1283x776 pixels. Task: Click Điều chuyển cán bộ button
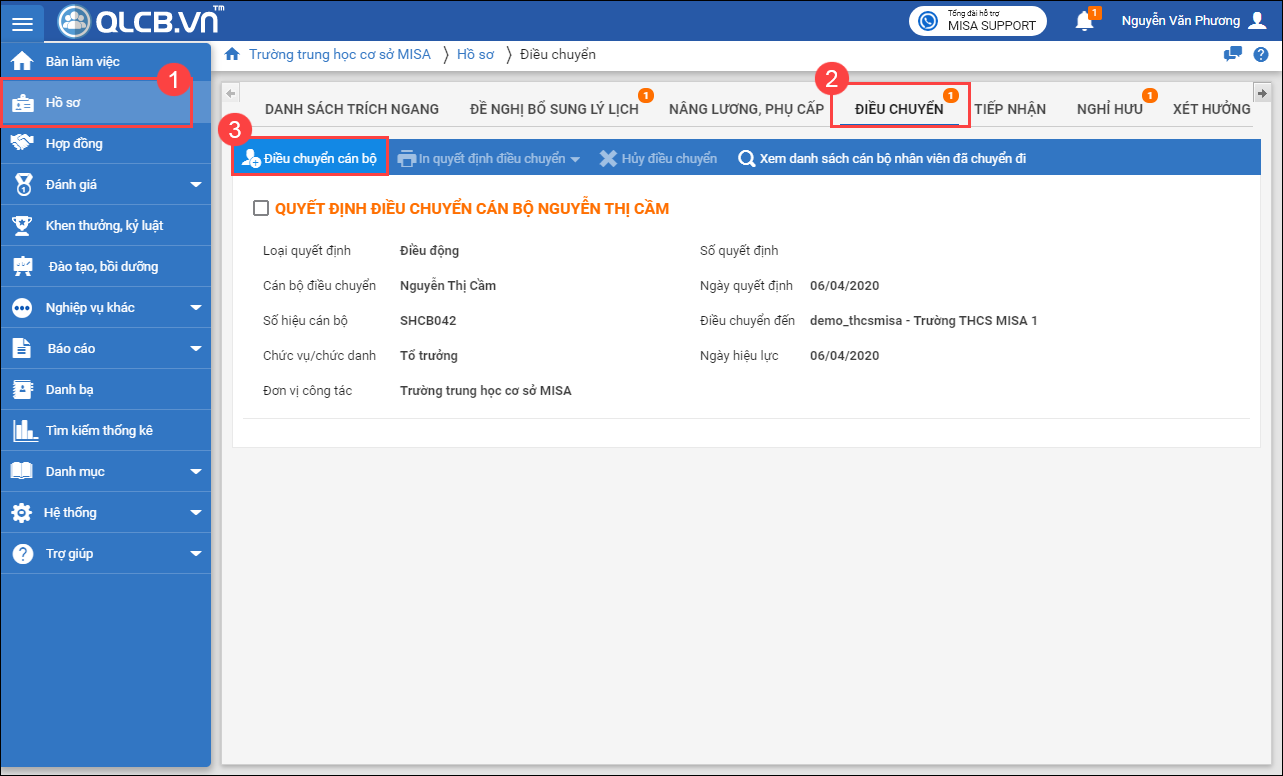310,158
